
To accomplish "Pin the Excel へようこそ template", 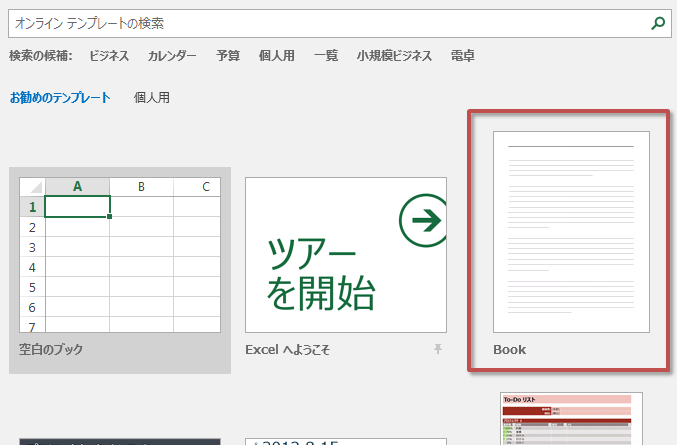I will [438, 349].
